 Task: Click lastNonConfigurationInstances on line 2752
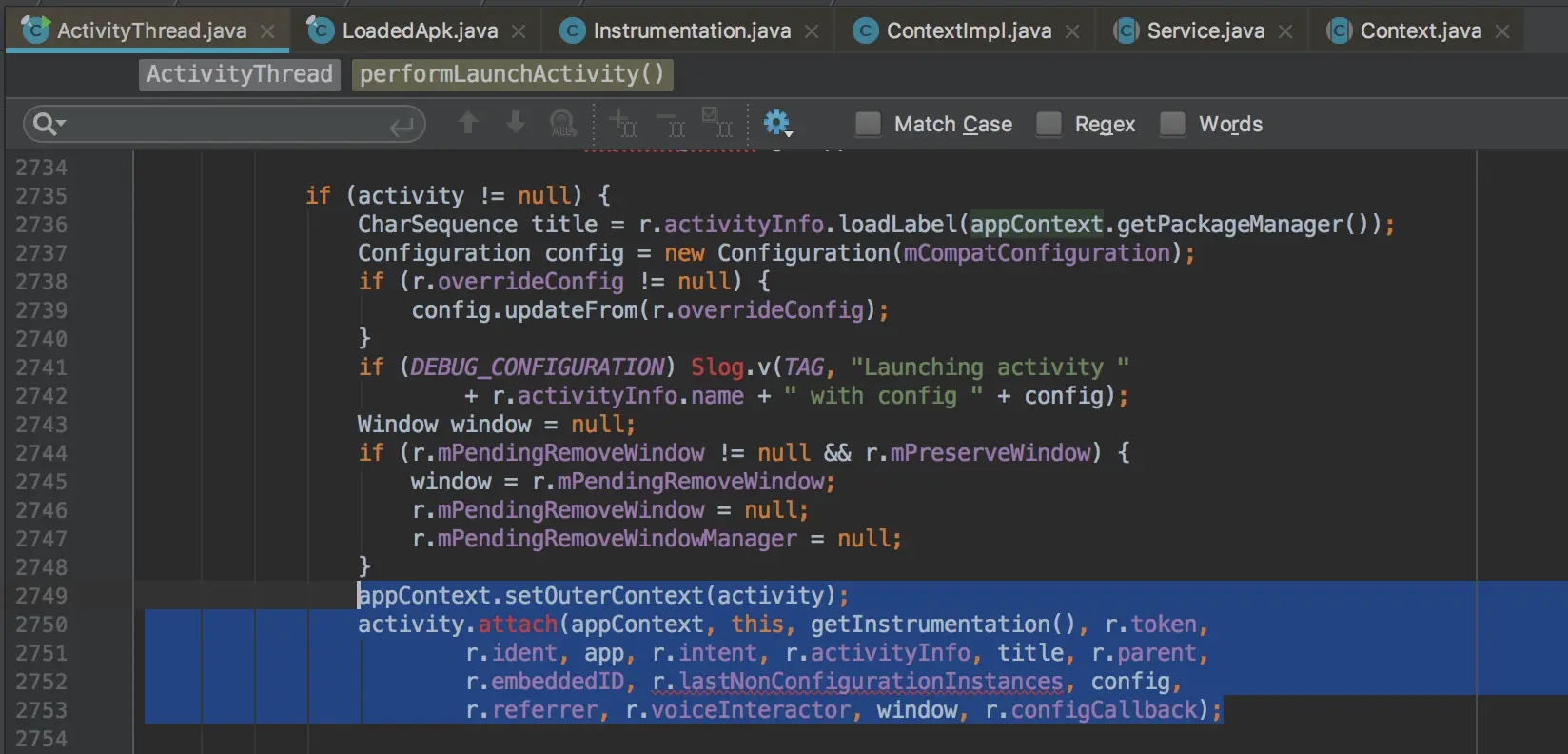(x=871, y=682)
